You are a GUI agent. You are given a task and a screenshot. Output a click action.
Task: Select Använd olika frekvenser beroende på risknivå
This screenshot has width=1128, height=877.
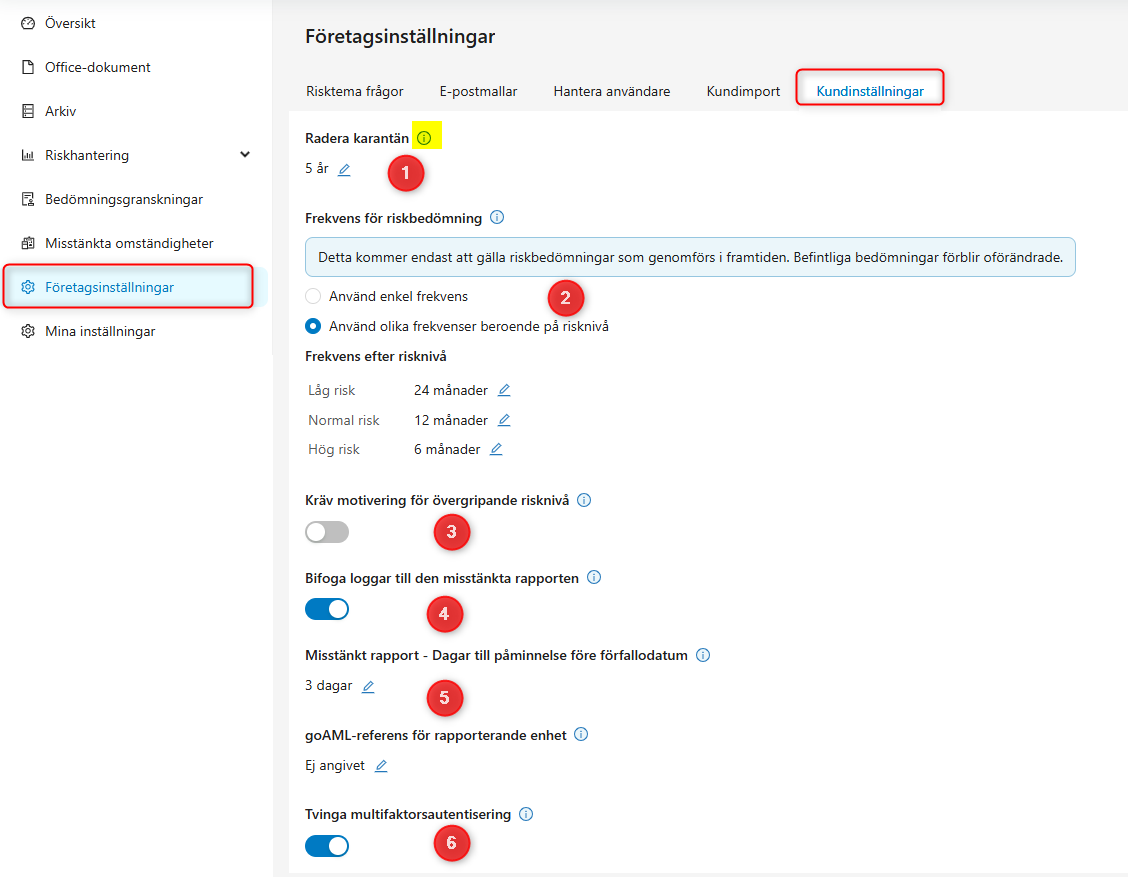313,327
